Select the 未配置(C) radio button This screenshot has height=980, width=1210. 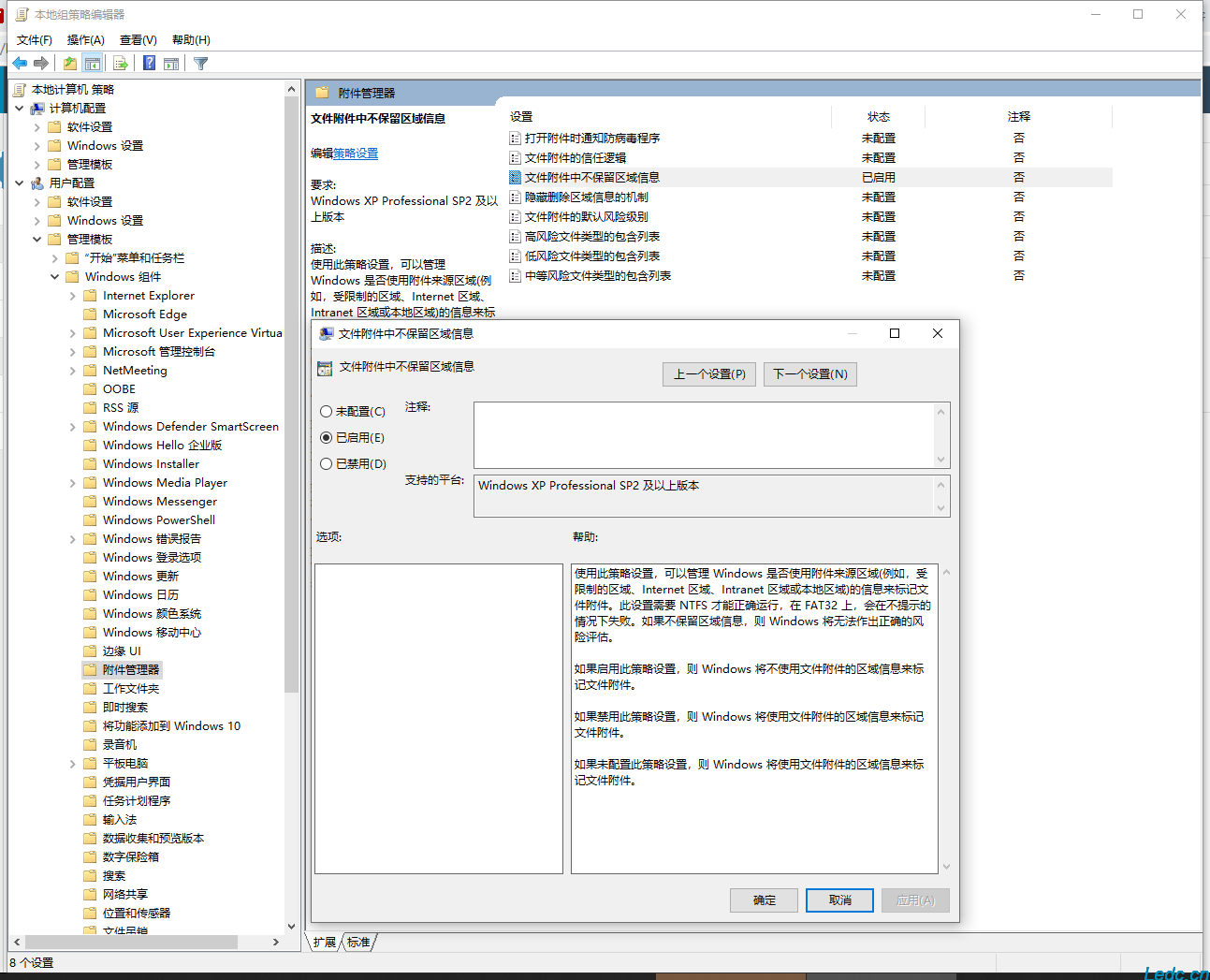[x=327, y=412]
